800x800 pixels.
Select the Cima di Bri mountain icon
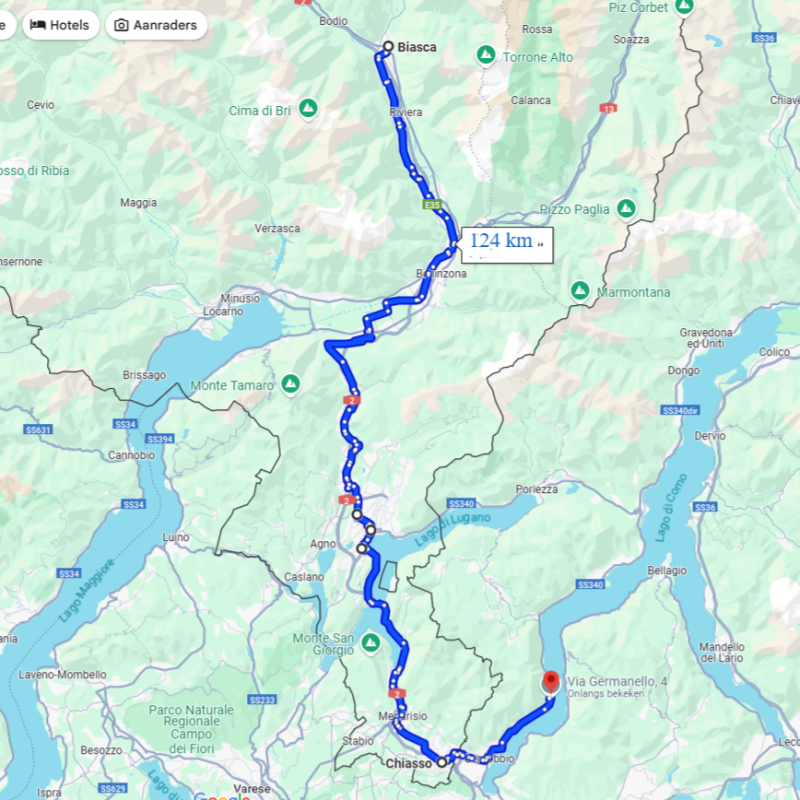point(308,108)
